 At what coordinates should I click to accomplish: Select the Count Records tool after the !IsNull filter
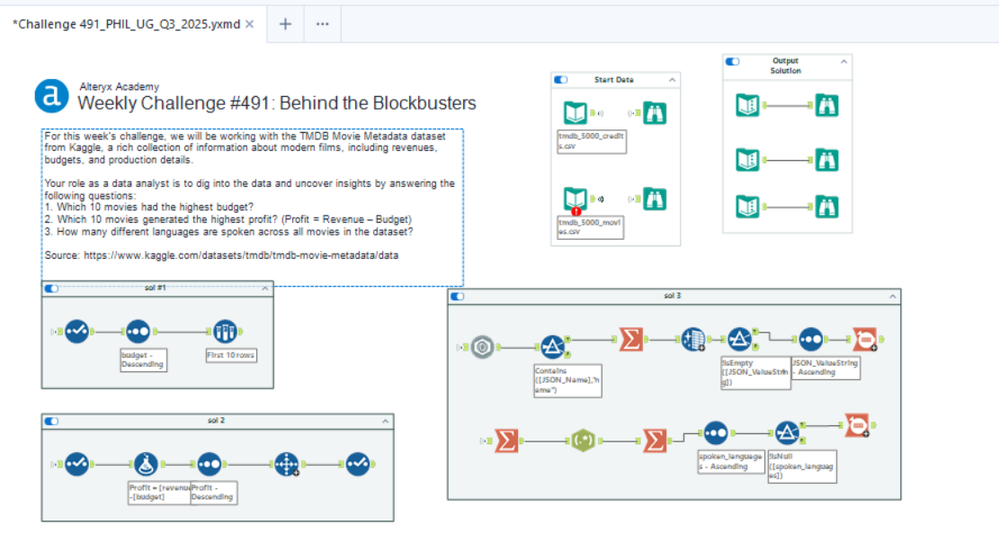point(858,425)
